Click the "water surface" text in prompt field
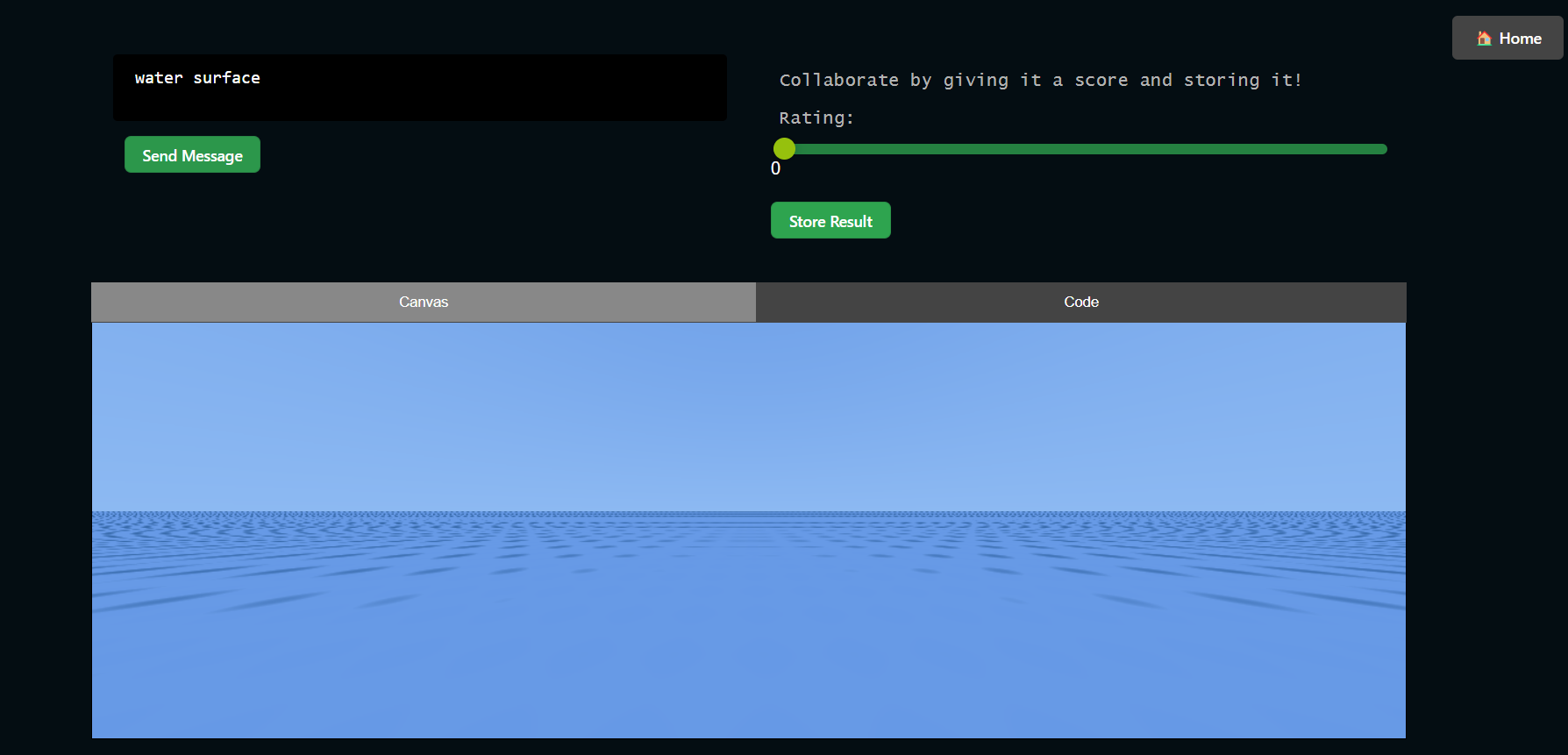Screen dimensions: 1568x755 [x=197, y=78]
